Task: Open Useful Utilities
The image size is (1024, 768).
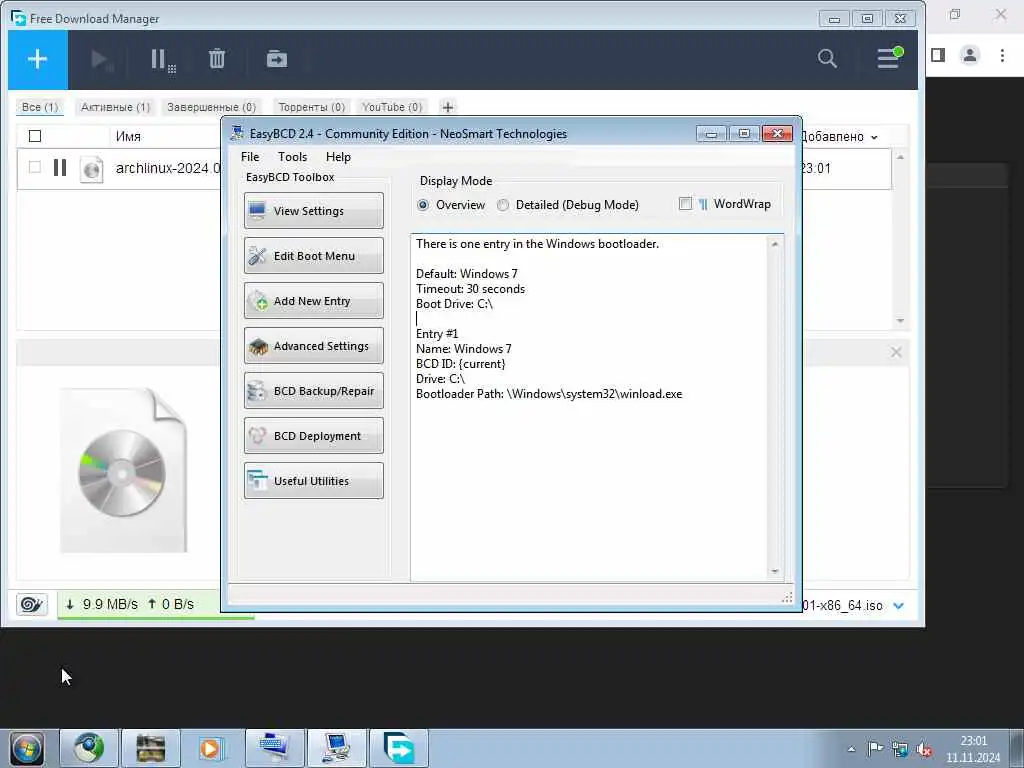Action: (313, 481)
